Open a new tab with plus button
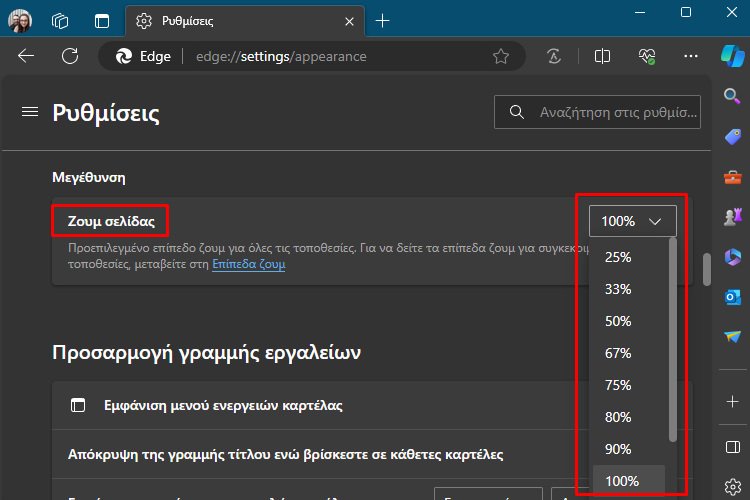750x500 pixels. coord(383,20)
